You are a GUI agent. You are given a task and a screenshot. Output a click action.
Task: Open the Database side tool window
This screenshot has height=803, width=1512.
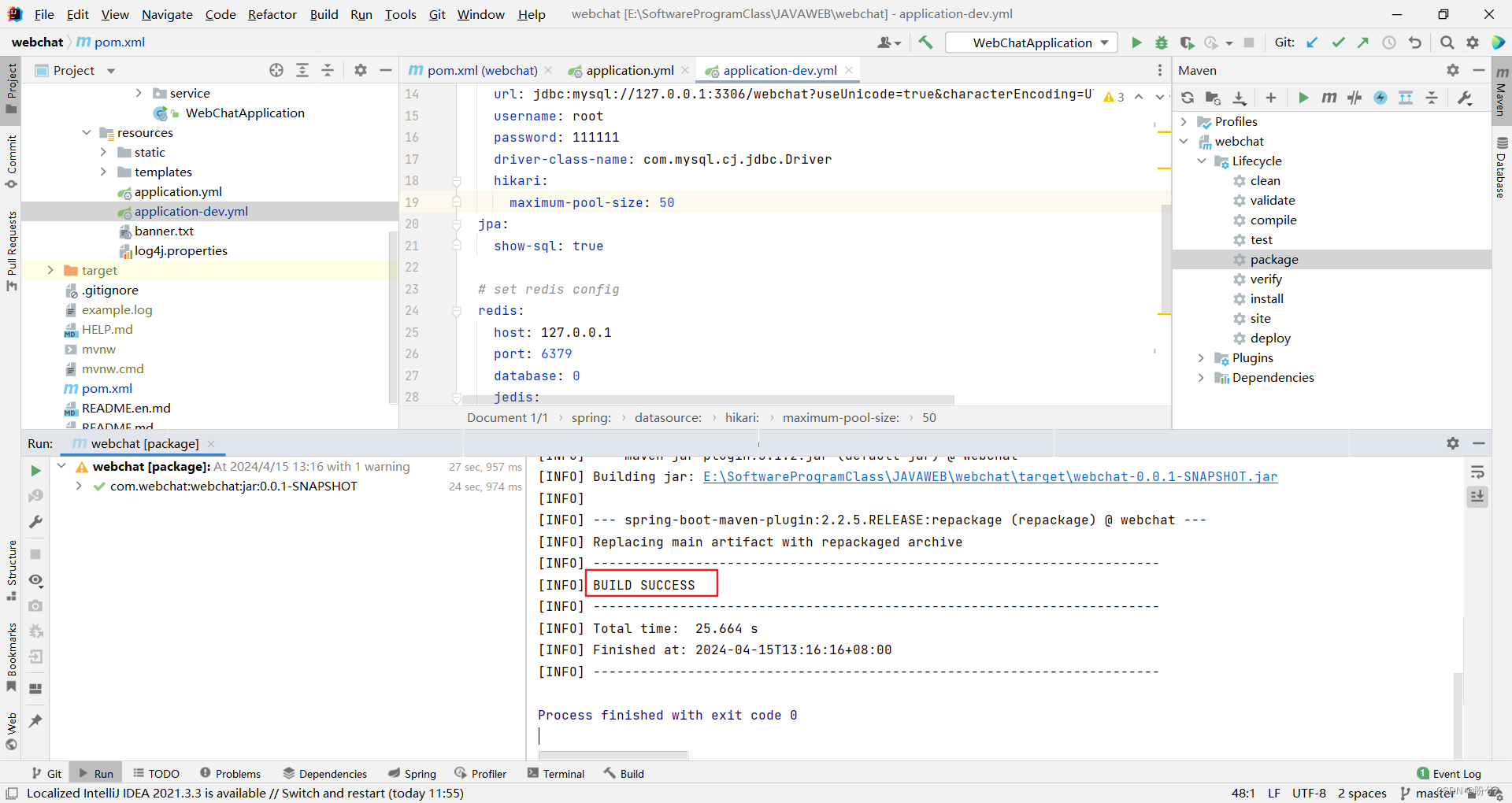[1501, 168]
